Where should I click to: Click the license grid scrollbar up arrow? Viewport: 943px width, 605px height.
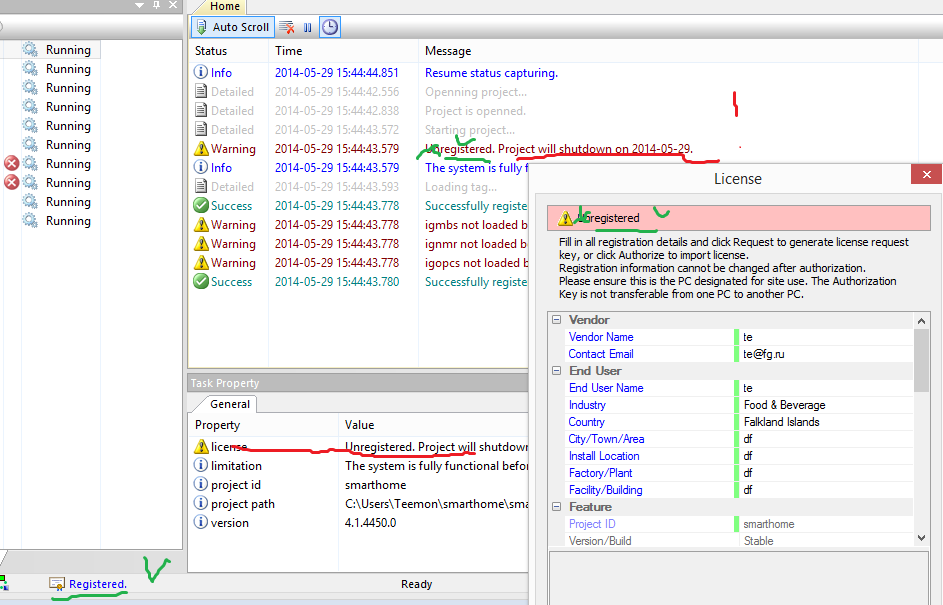[921, 321]
